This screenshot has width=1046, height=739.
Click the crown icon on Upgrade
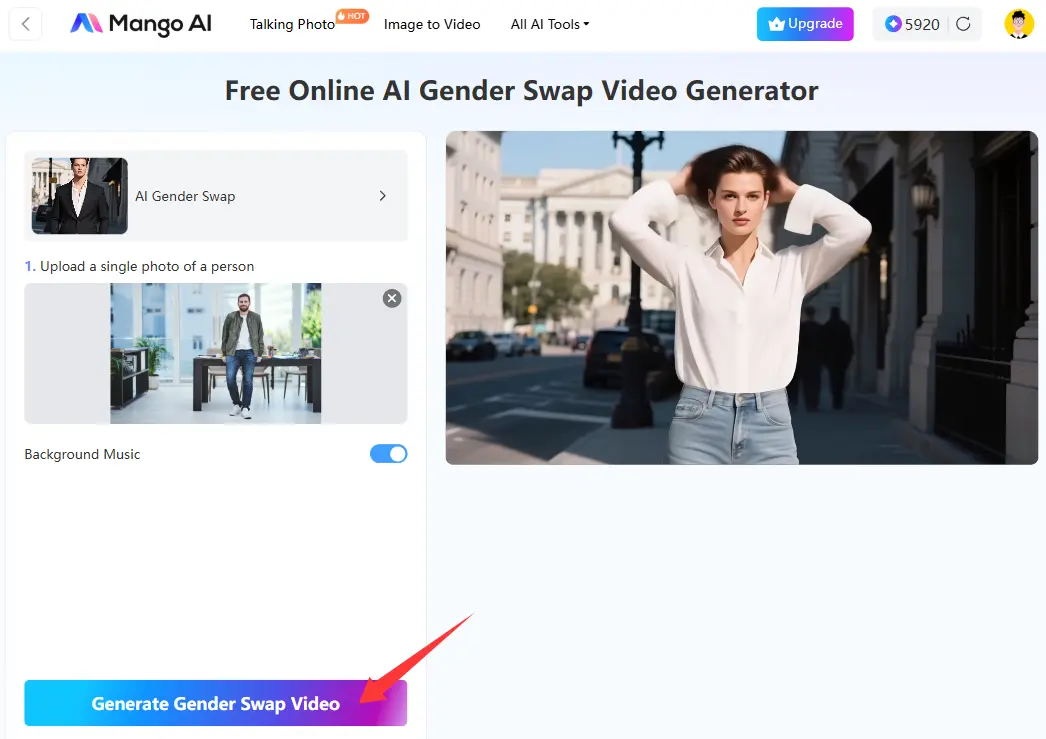[776, 24]
